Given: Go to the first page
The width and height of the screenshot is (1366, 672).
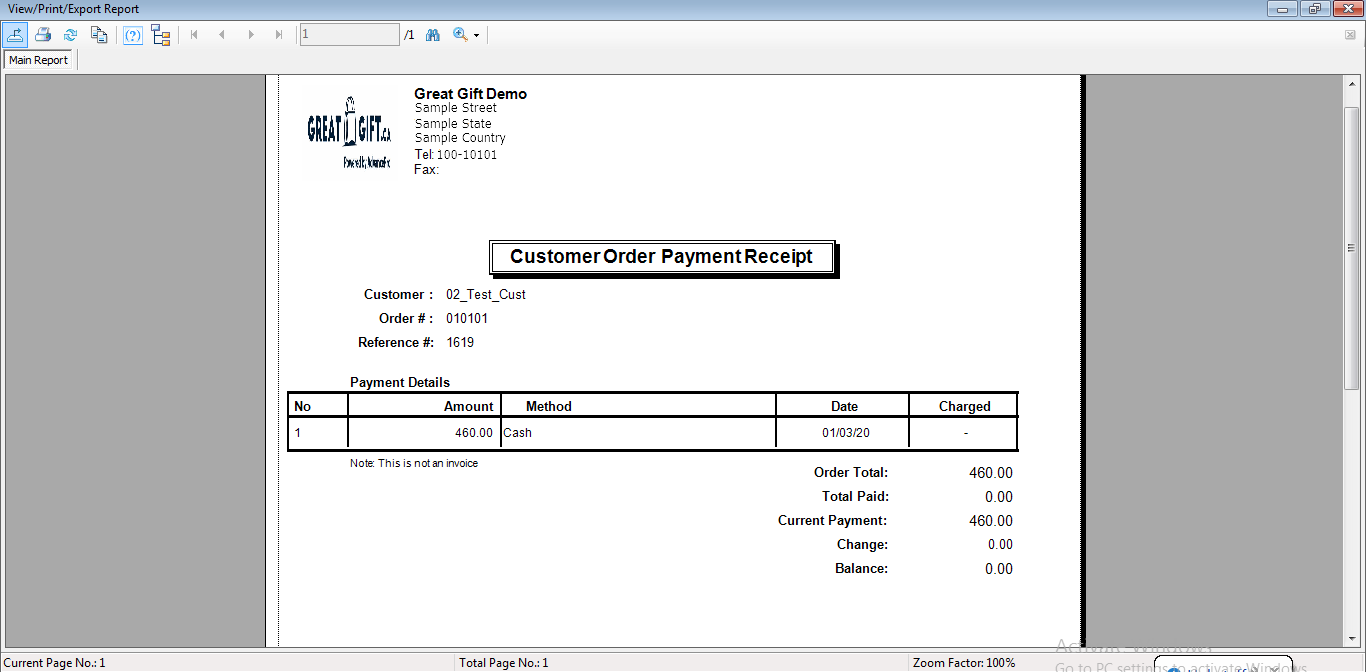Looking at the screenshot, I should (194, 35).
